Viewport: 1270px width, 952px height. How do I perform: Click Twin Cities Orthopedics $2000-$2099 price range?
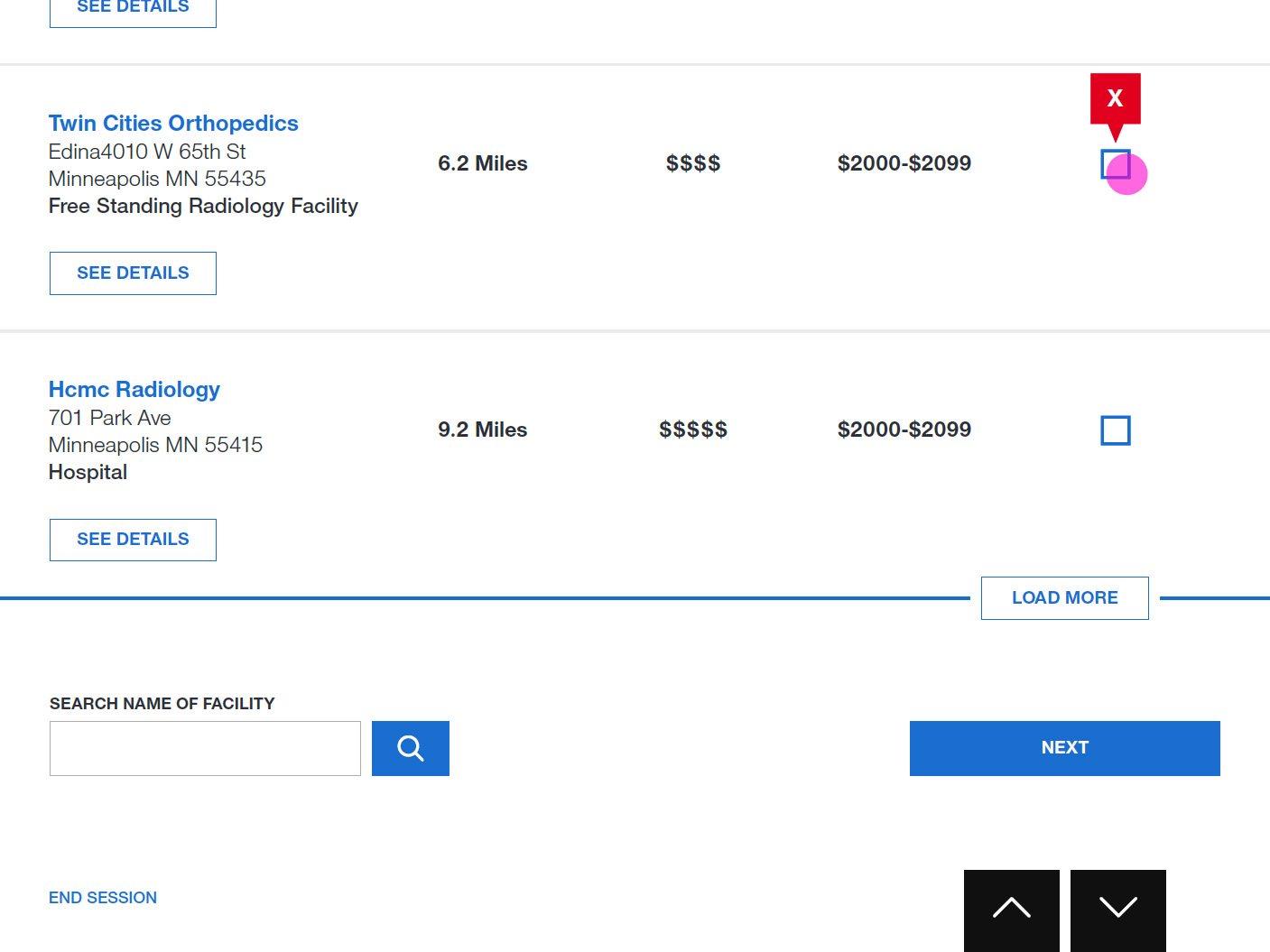904,163
